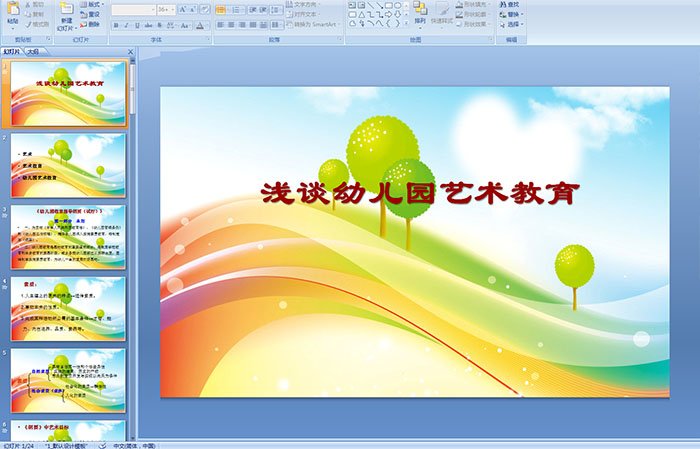Viewport: 700px width, 449px height.
Task: Click the Shape Effects (形状效果) button
Action: tap(472, 24)
